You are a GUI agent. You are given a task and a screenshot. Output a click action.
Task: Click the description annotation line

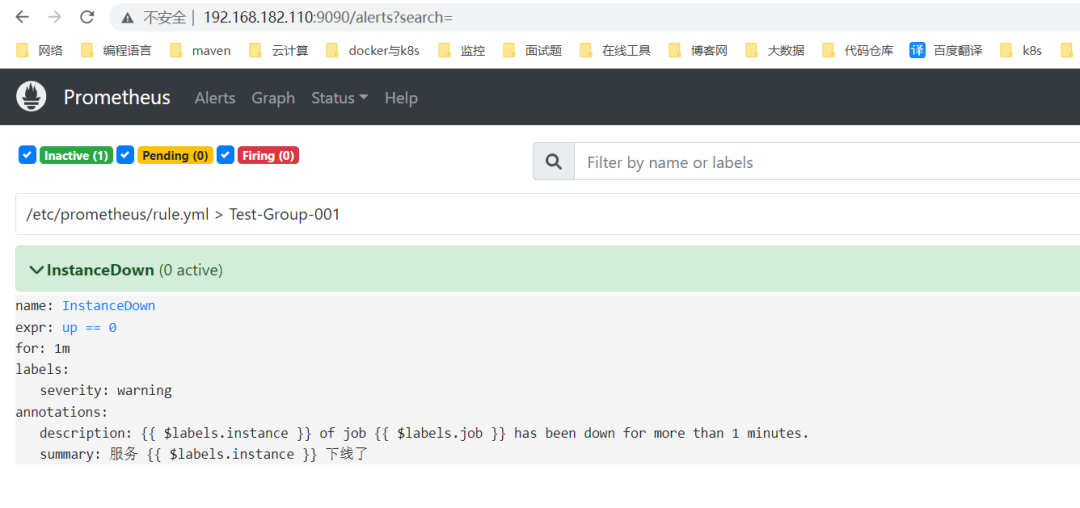click(424, 434)
